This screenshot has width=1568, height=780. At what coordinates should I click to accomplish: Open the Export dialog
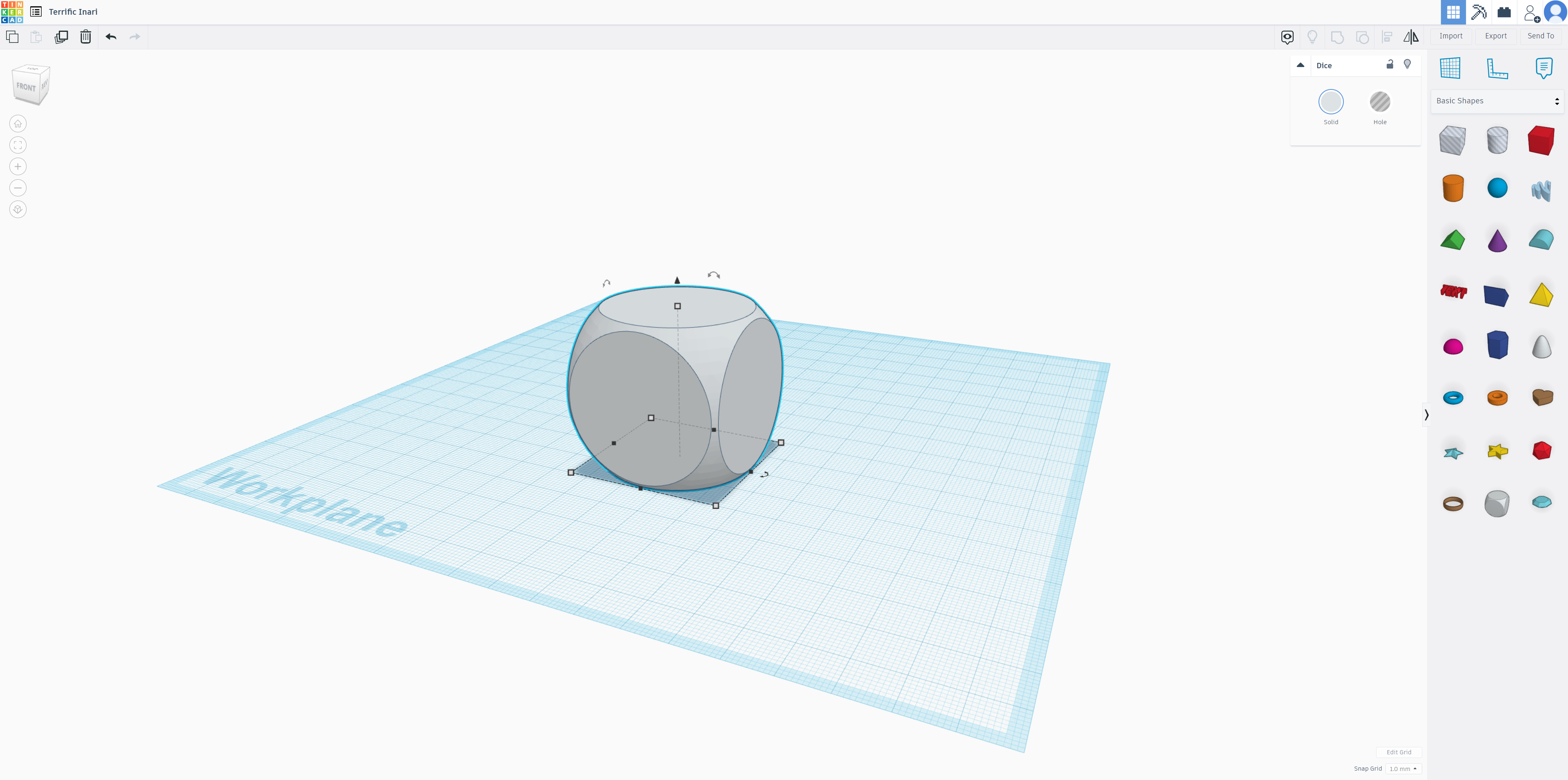1496,36
